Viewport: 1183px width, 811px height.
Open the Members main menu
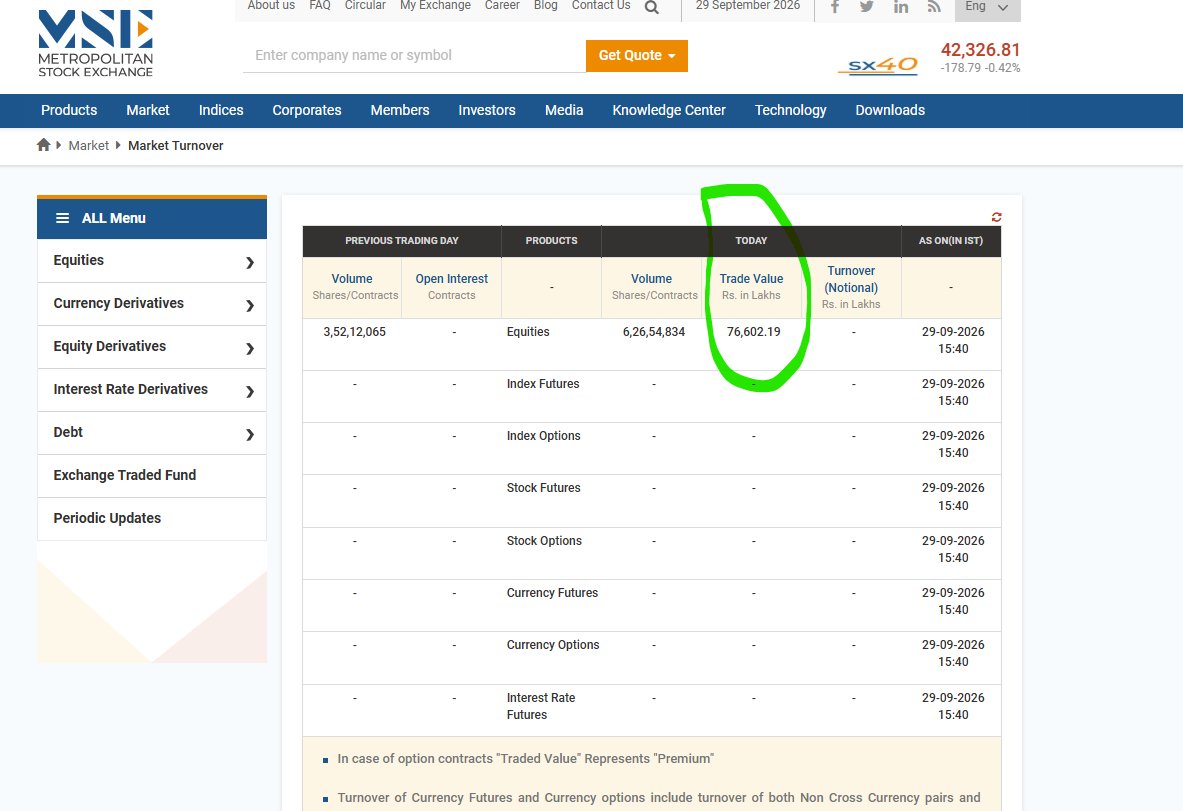click(x=400, y=110)
